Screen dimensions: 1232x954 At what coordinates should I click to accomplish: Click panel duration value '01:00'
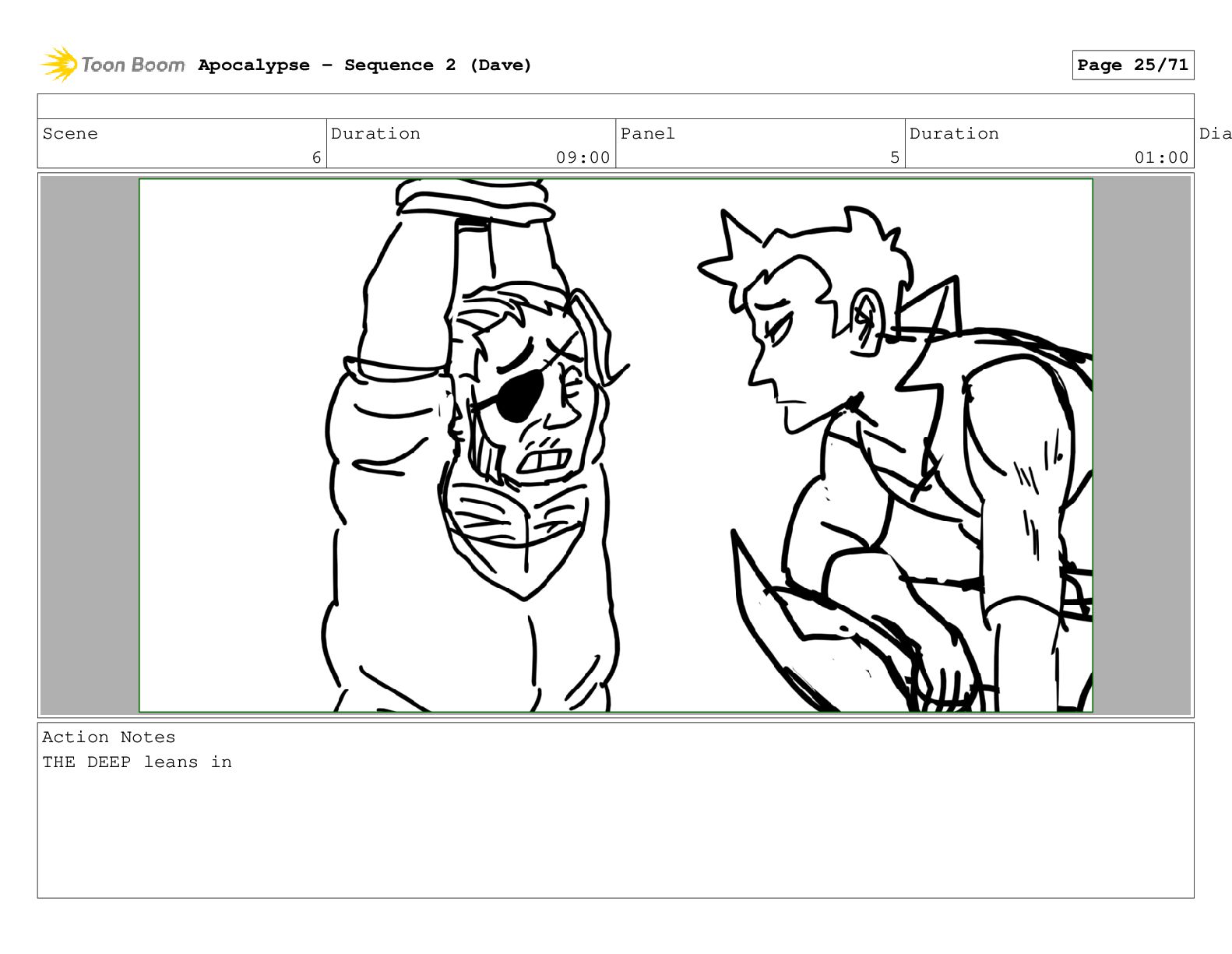coord(1162,158)
